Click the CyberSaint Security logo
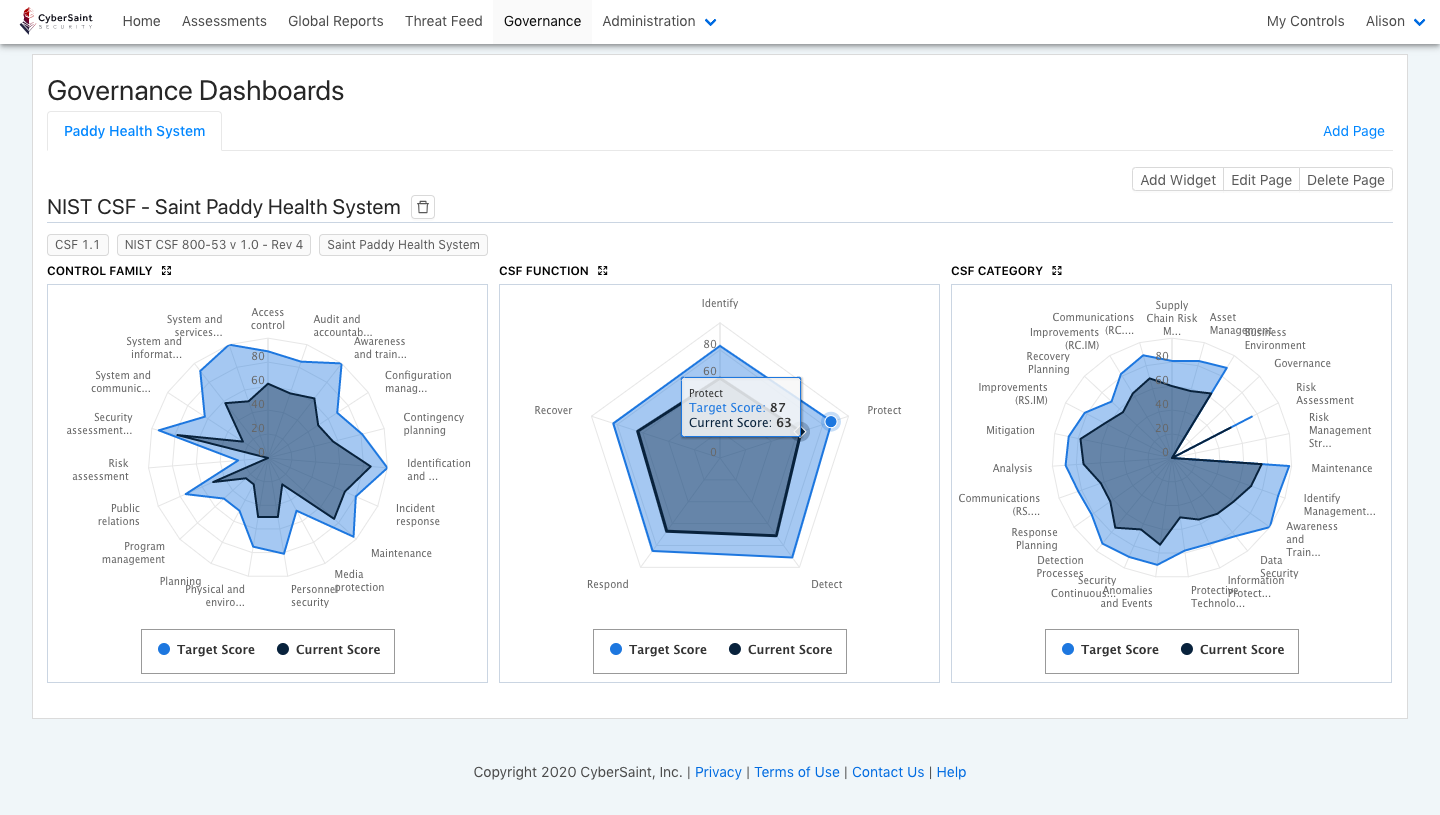The image size is (1440, 815). (x=57, y=21)
